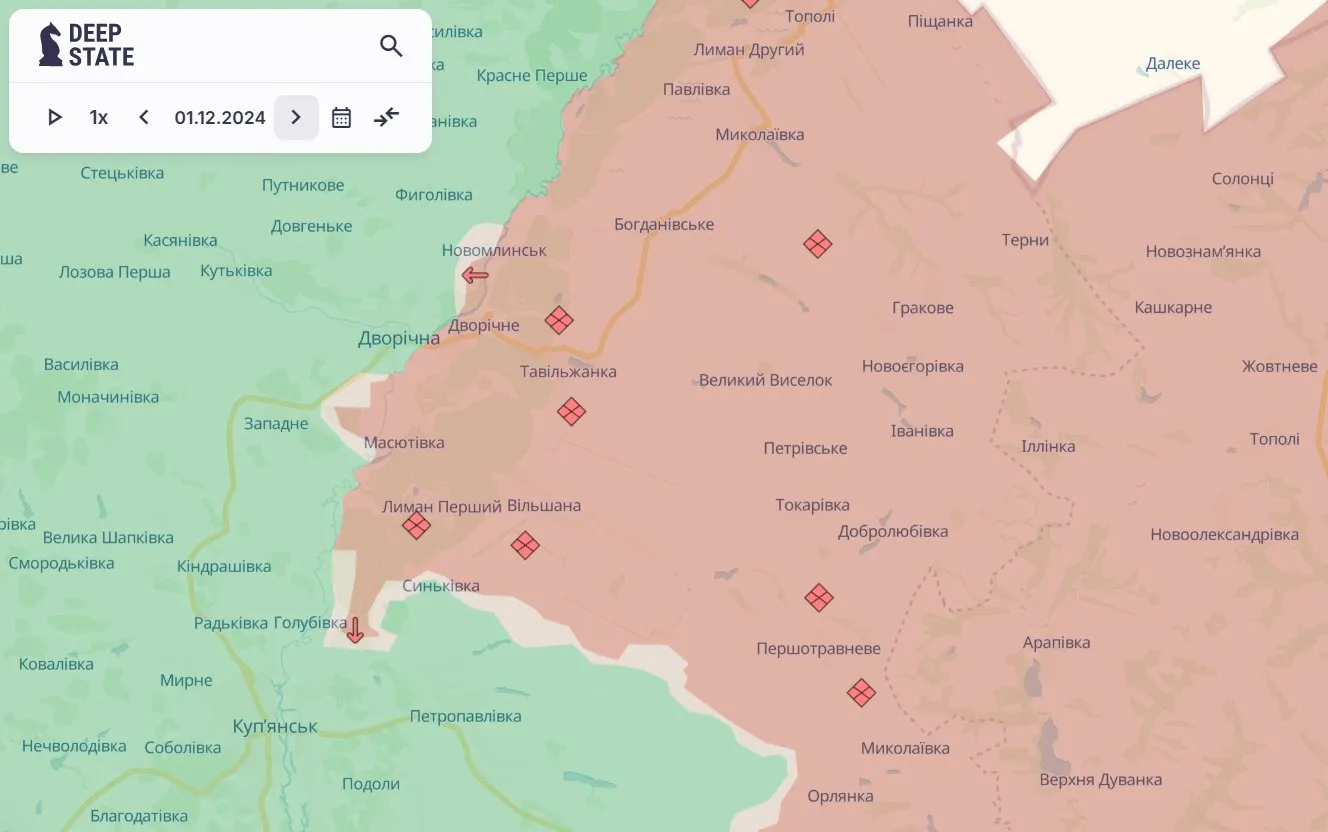The width and height of the screenshot is (1328, 832).
Task: Click the DeepState logo
Action: pyautogui.click(x=87, y=46)
